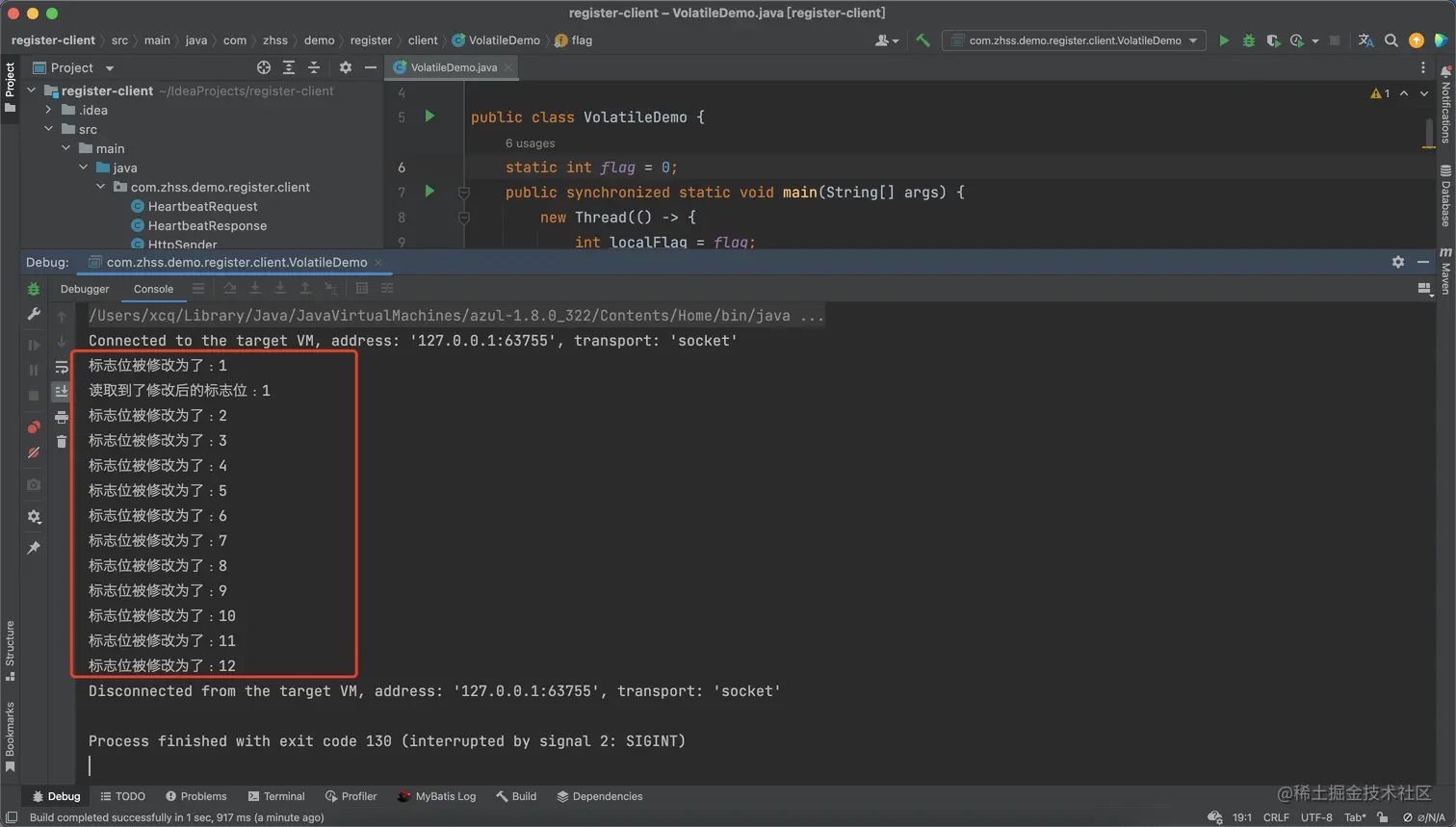Collapse the main folder
1456x827 pixels.
(66, 148)
